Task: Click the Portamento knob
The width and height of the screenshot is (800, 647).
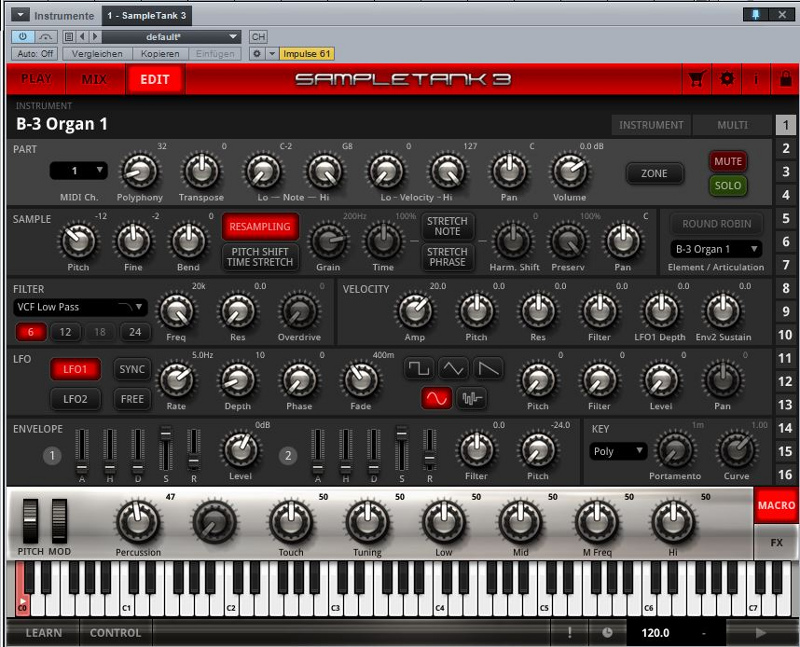Action: click(675, 451)
